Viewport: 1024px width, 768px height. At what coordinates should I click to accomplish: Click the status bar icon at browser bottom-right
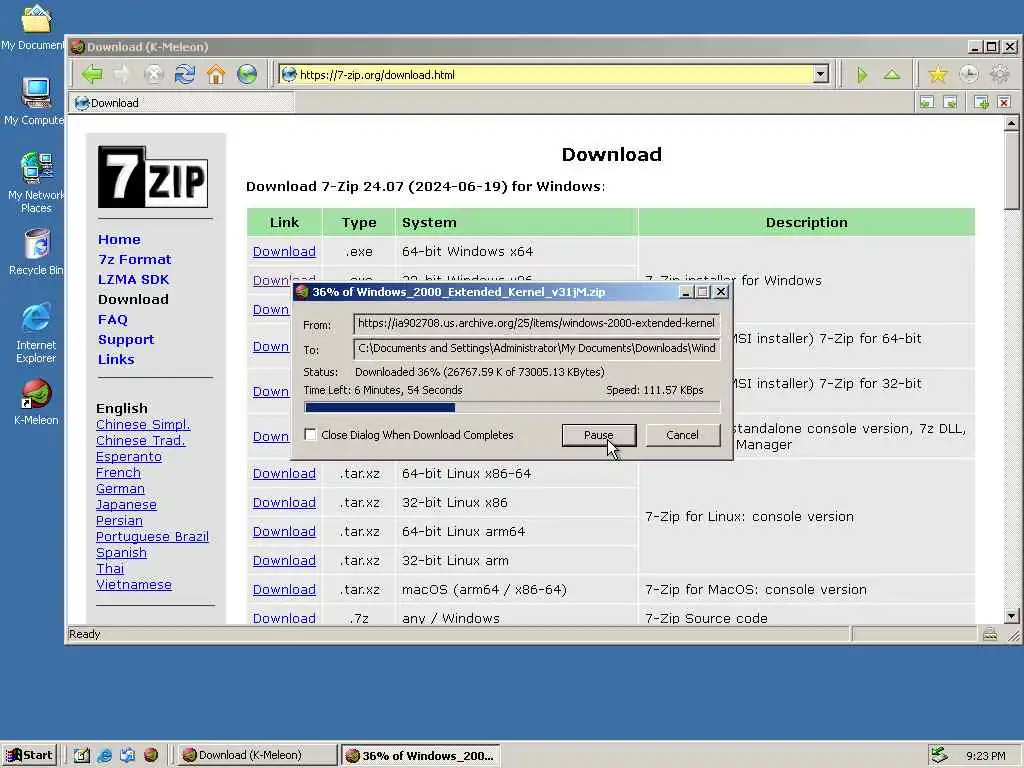pyautogui.click(x=990, y=633)
